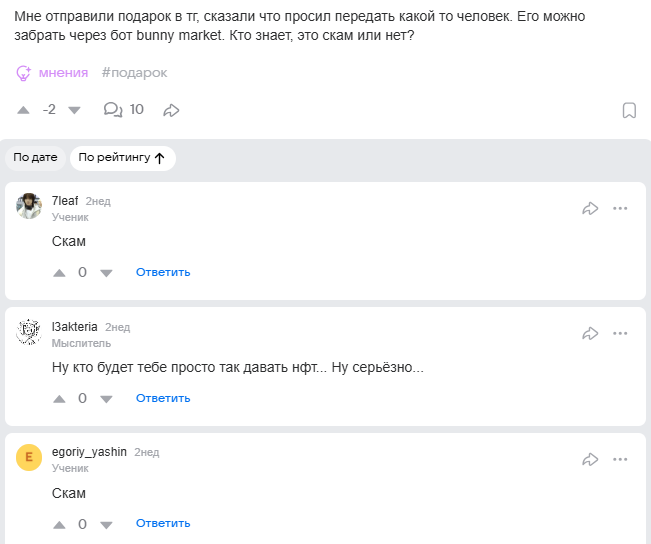The image size is (651, 544).
Task: Bookmark this question
Action: coord(629,110)
